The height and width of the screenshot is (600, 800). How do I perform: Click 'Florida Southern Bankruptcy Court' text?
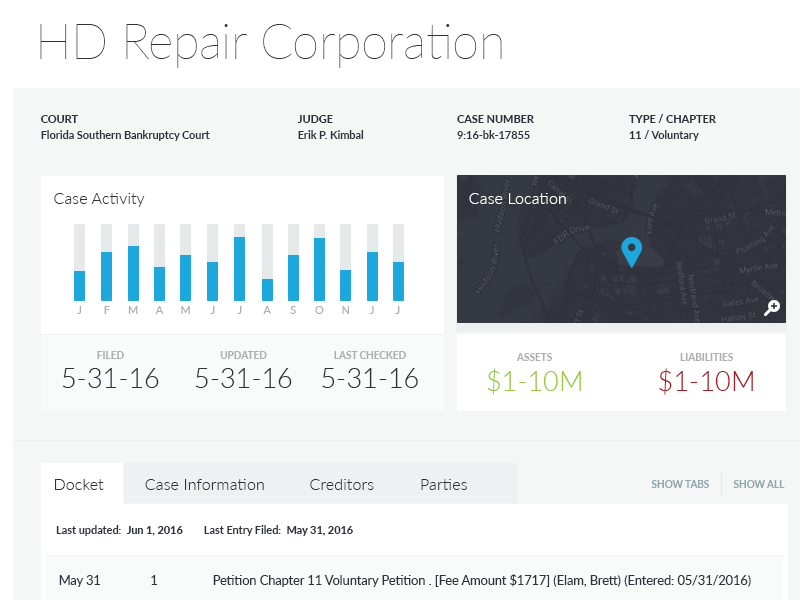click(x=125, y=135)
